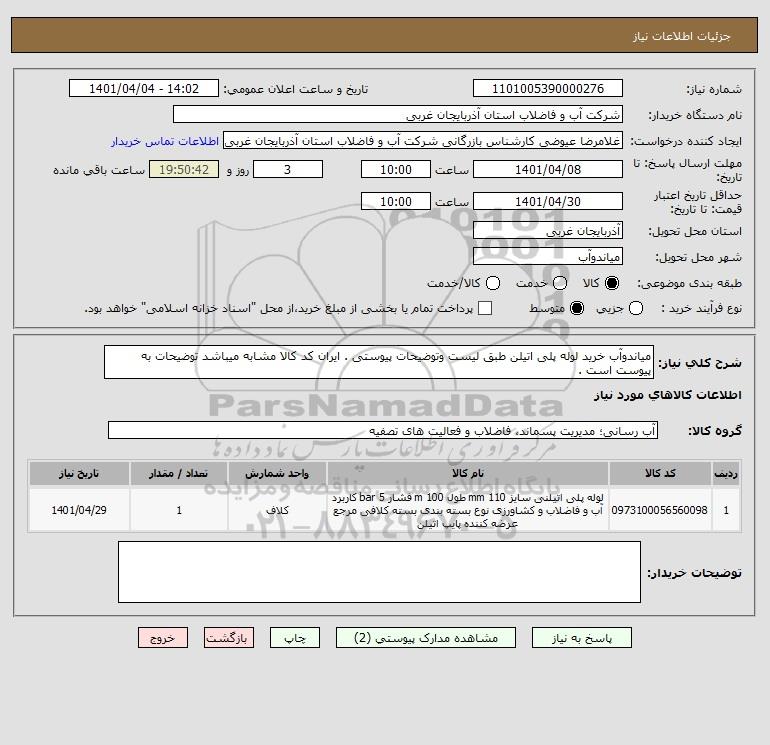Click the واحد شمارش column header

pyautogui.click(x=277, y=473)
